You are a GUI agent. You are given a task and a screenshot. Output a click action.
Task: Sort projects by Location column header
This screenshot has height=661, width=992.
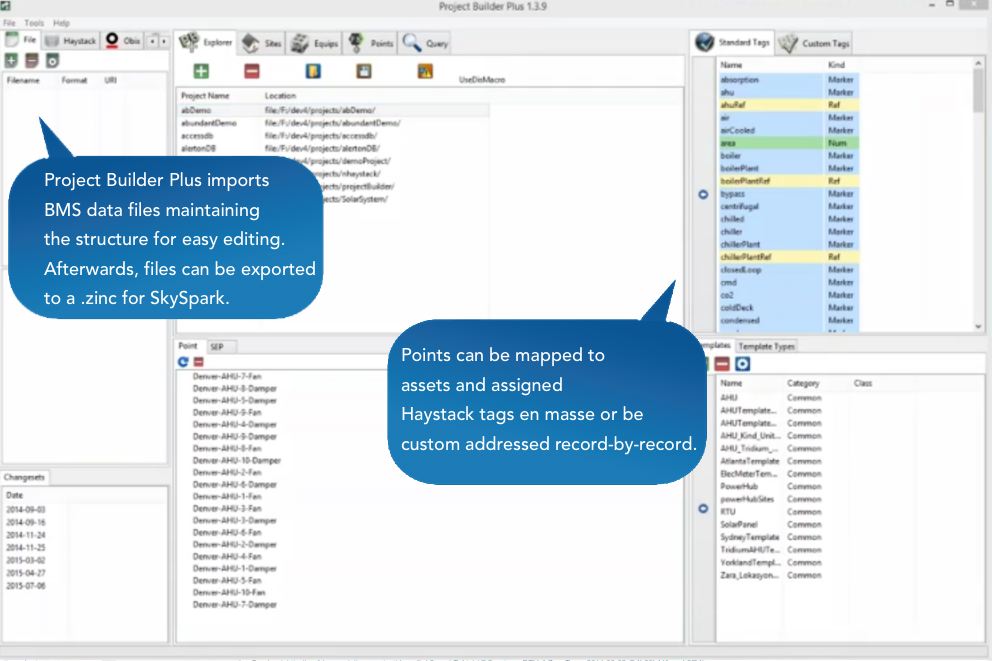tap(280, 96)
